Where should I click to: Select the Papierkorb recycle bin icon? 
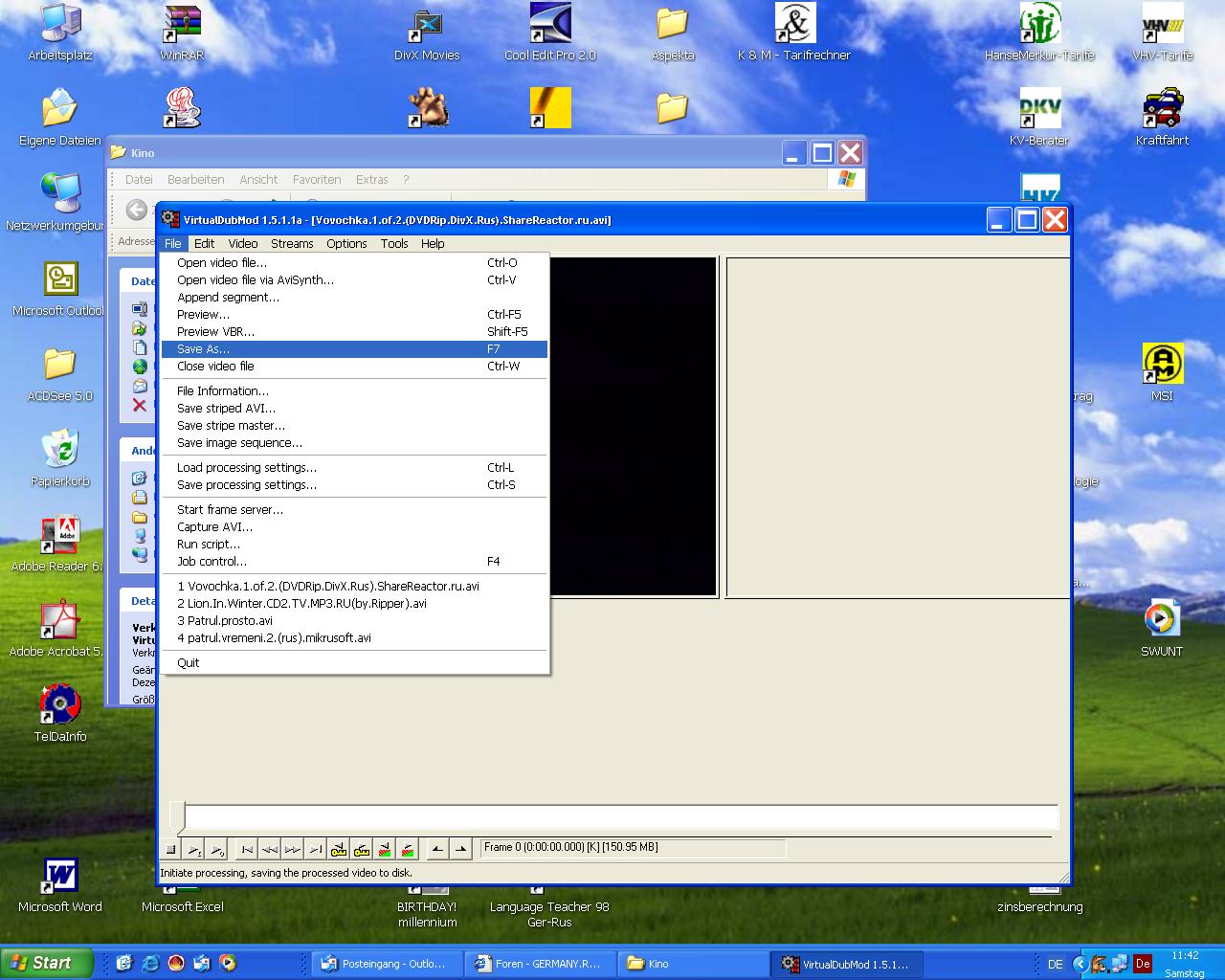[60, 459]
